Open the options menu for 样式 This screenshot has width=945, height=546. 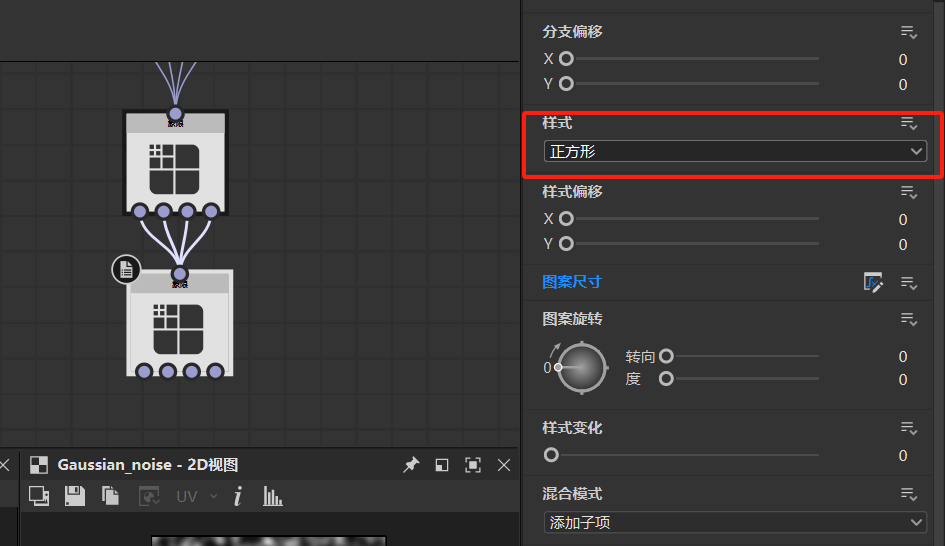coord(909,124)
